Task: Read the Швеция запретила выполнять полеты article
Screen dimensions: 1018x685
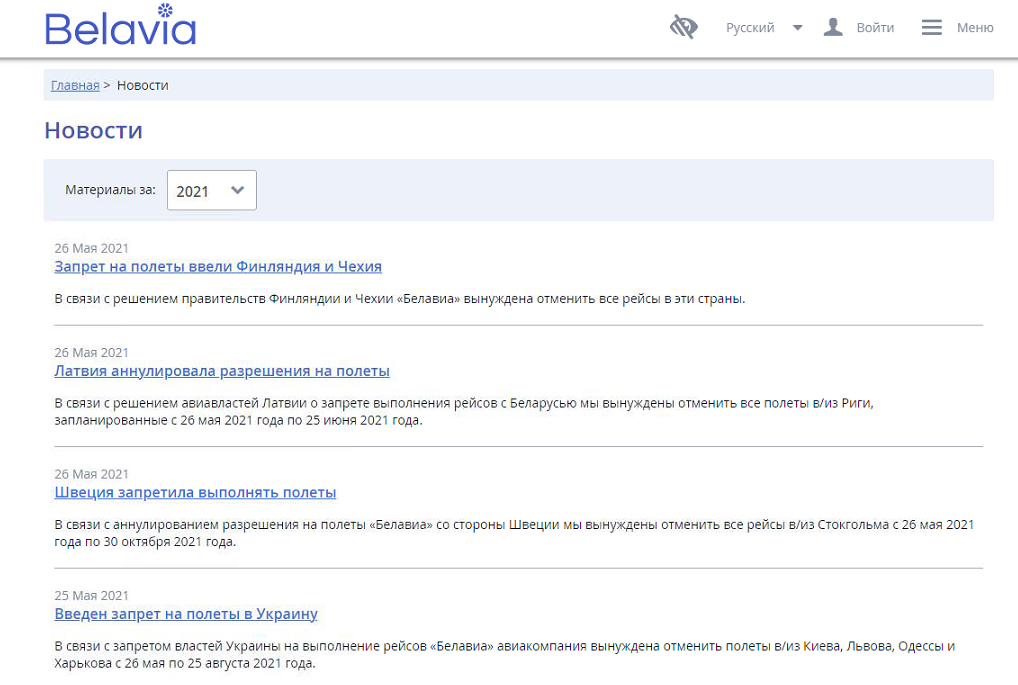Action: (x=195, y=493)
